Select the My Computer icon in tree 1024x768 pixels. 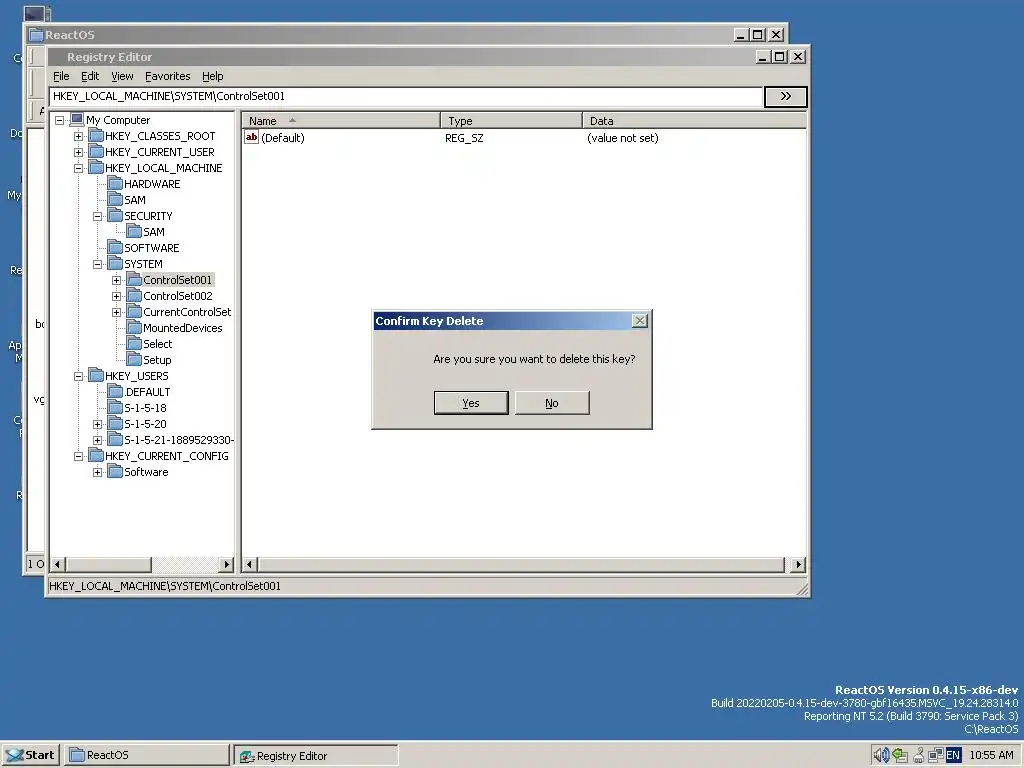76,120
